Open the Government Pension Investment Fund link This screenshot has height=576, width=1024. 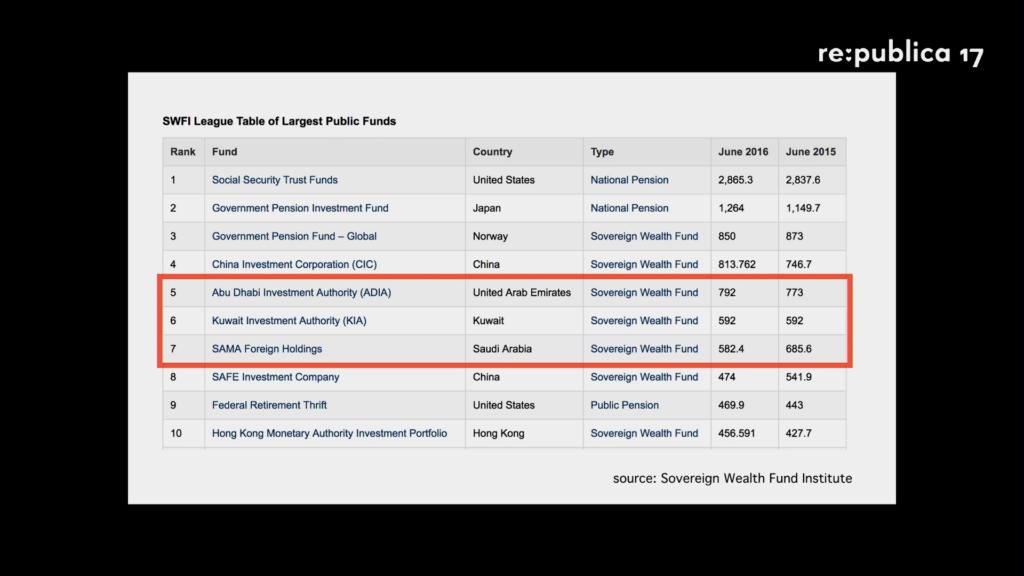[x=300, y=208]
